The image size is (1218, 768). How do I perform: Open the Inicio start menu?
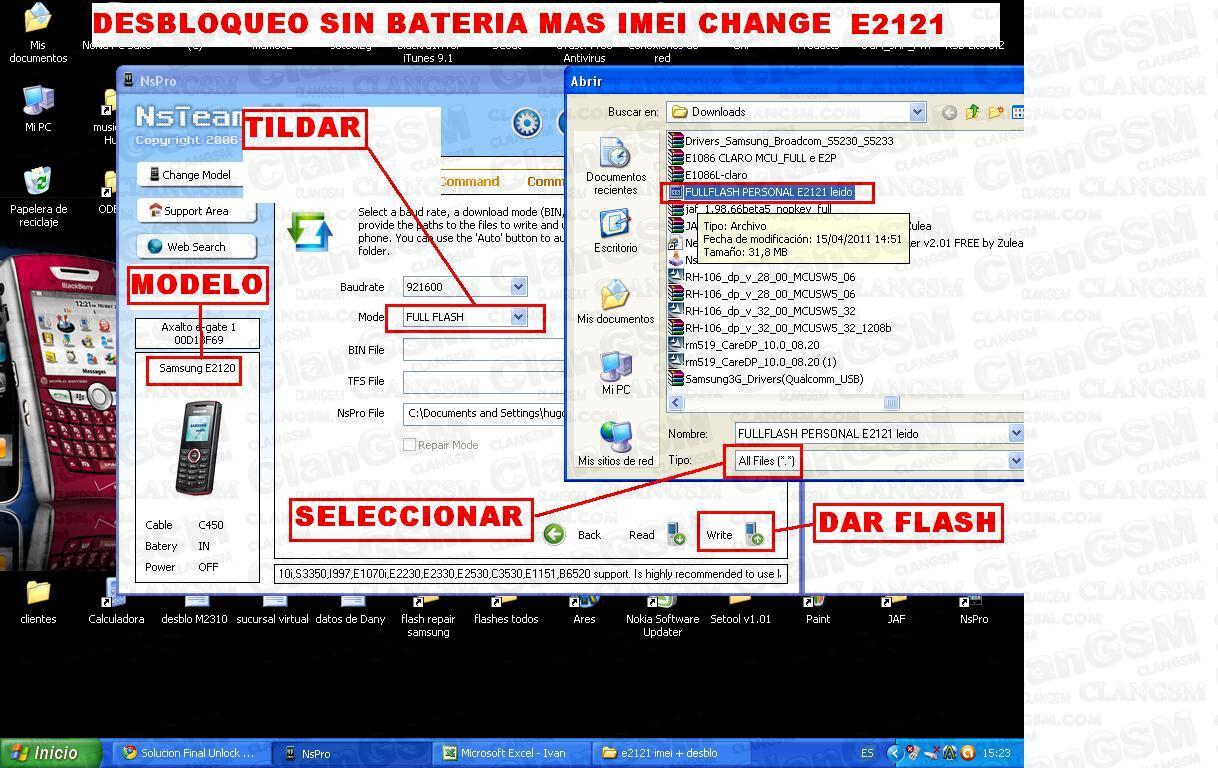(51, 753)
